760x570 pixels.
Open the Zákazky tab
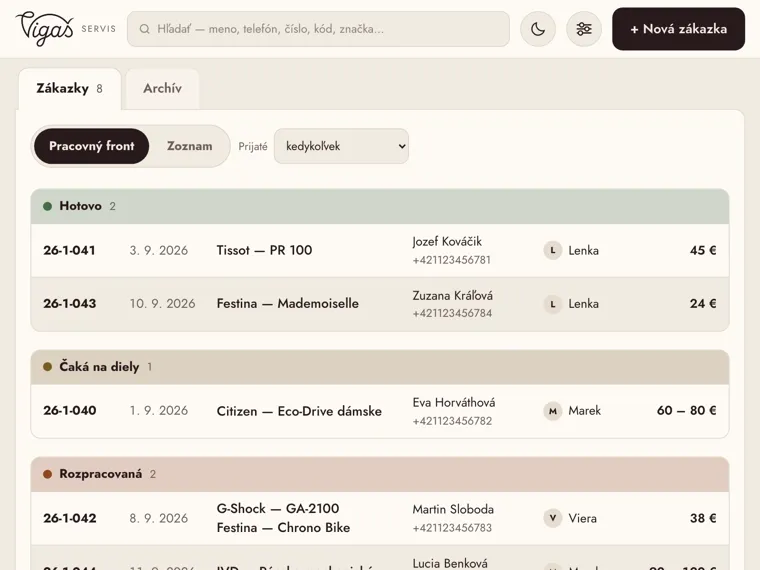coord(70,89)
